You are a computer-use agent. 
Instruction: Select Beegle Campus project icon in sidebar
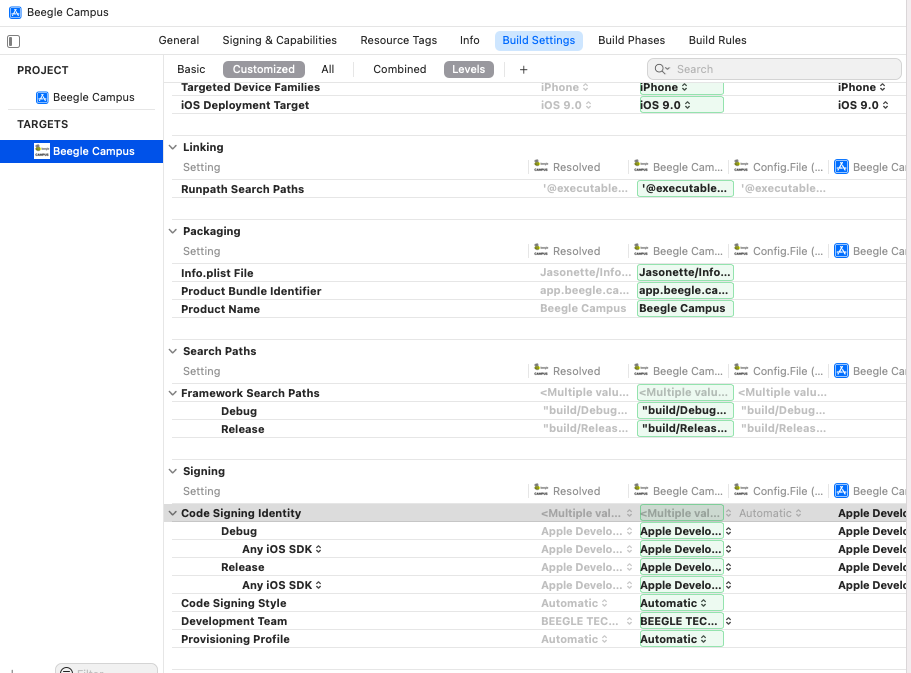42,97
